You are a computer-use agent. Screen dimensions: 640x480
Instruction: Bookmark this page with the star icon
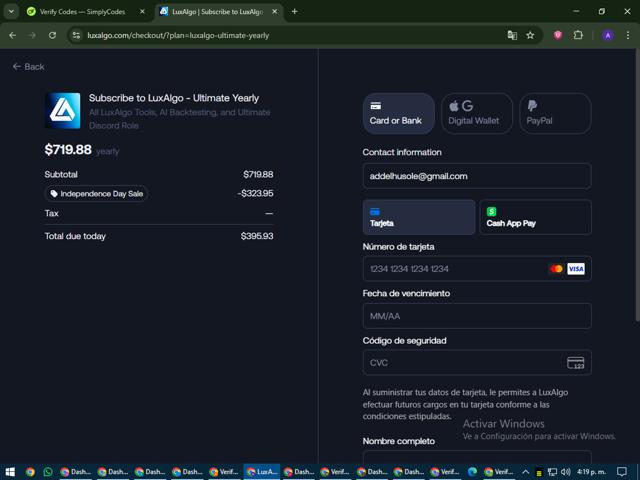(530, 36)
